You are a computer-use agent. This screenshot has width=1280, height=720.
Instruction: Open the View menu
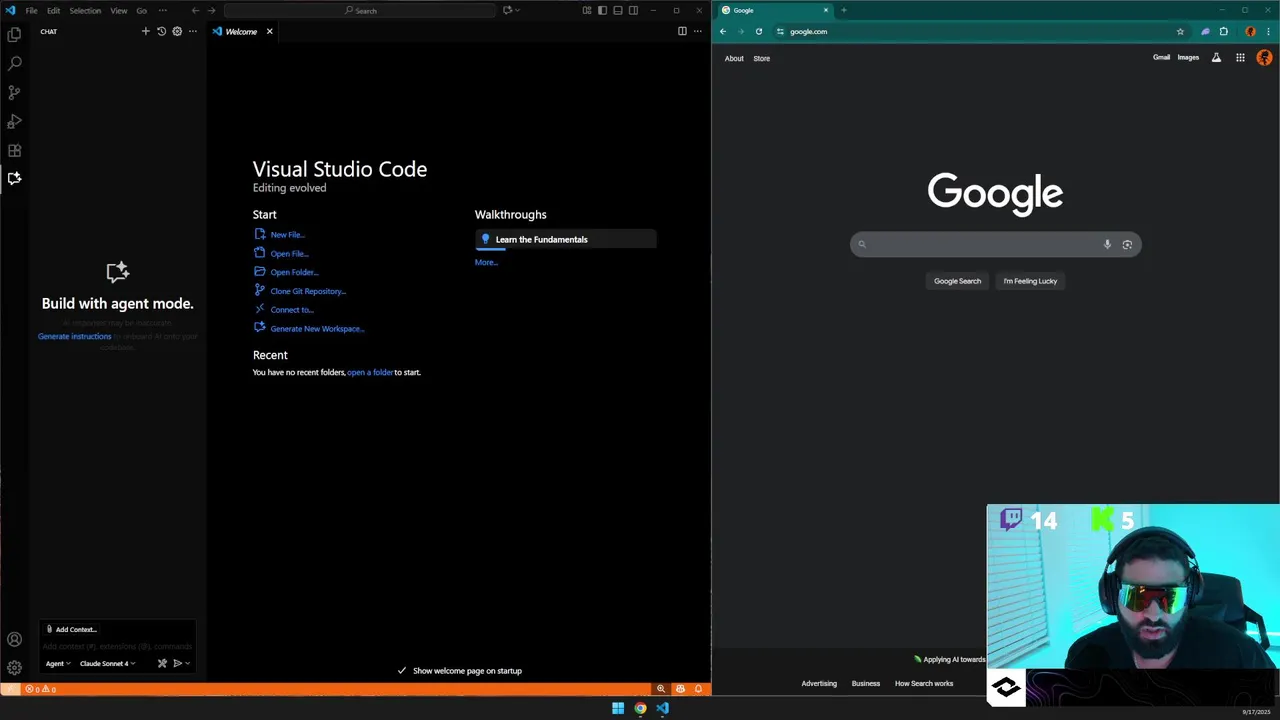point(119,10)
